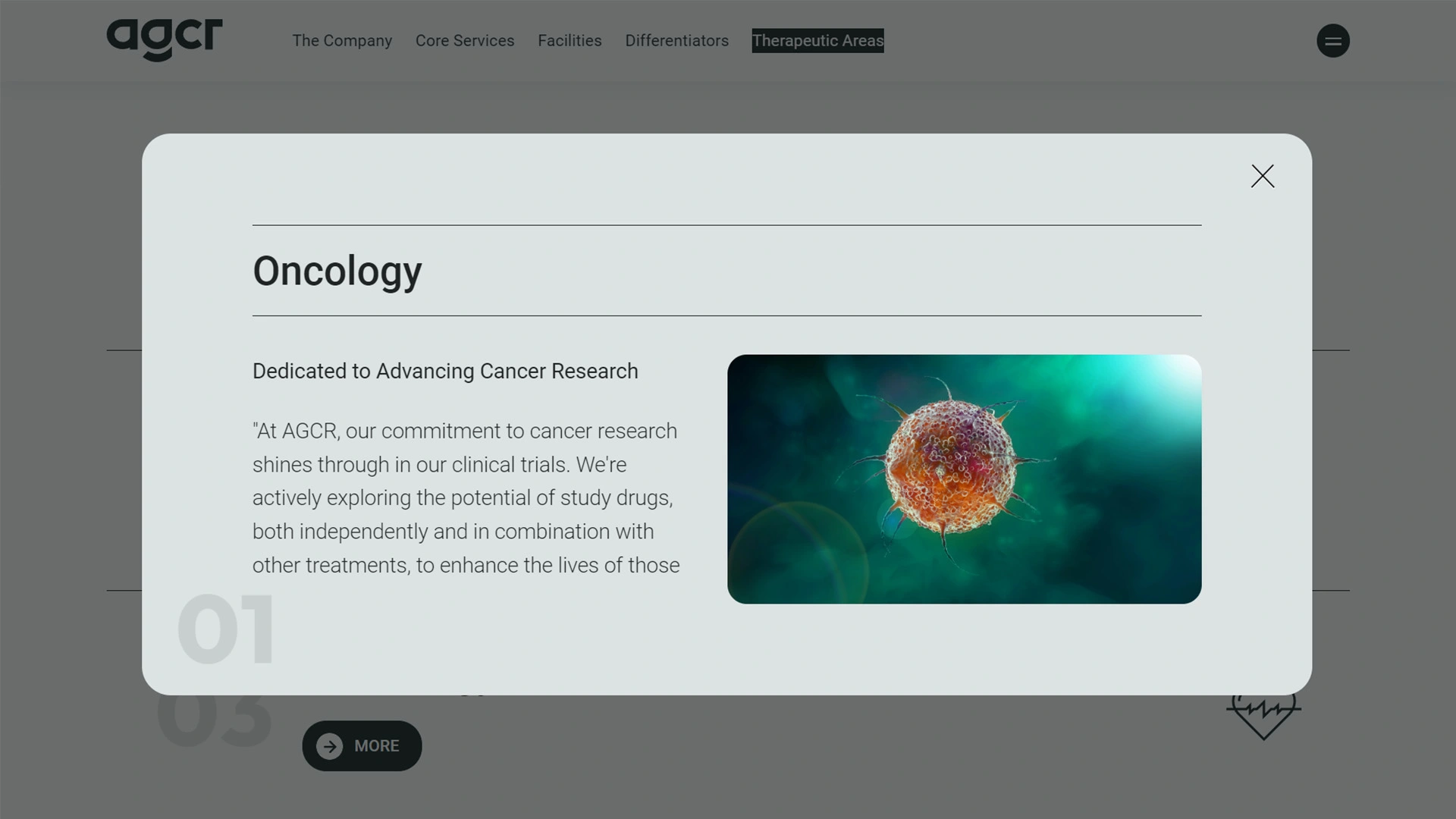Image resolution: width=1456 pixels, height=819 pixels.
Task: Click the MORE button below the popup
Action: point(362,745)
